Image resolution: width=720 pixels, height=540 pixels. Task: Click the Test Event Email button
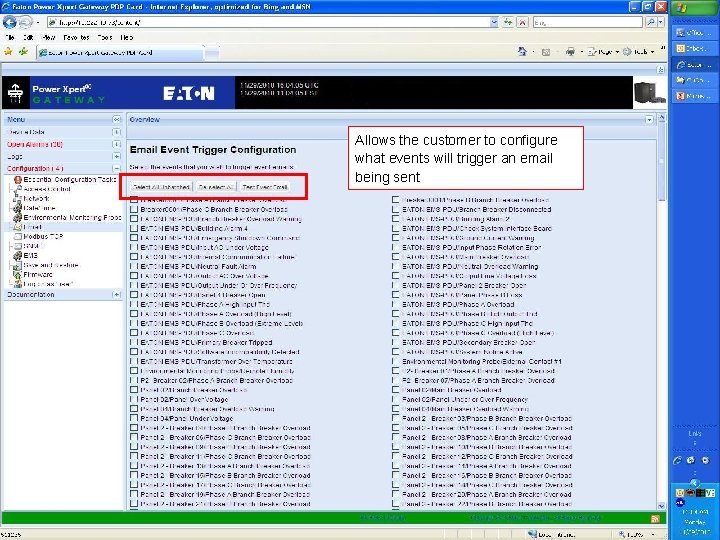tap(265, 187)
